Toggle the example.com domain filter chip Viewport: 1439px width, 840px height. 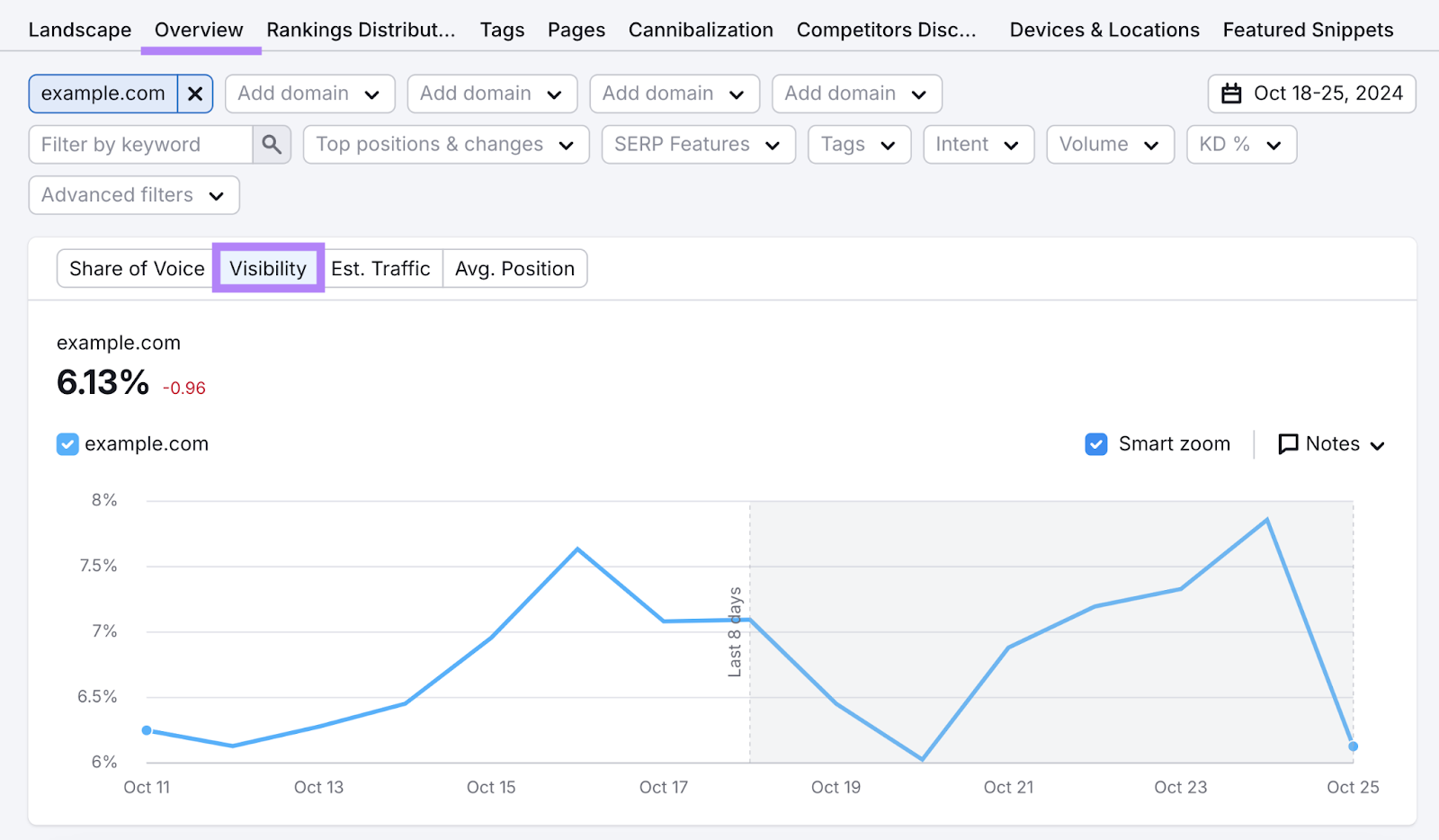103,93
